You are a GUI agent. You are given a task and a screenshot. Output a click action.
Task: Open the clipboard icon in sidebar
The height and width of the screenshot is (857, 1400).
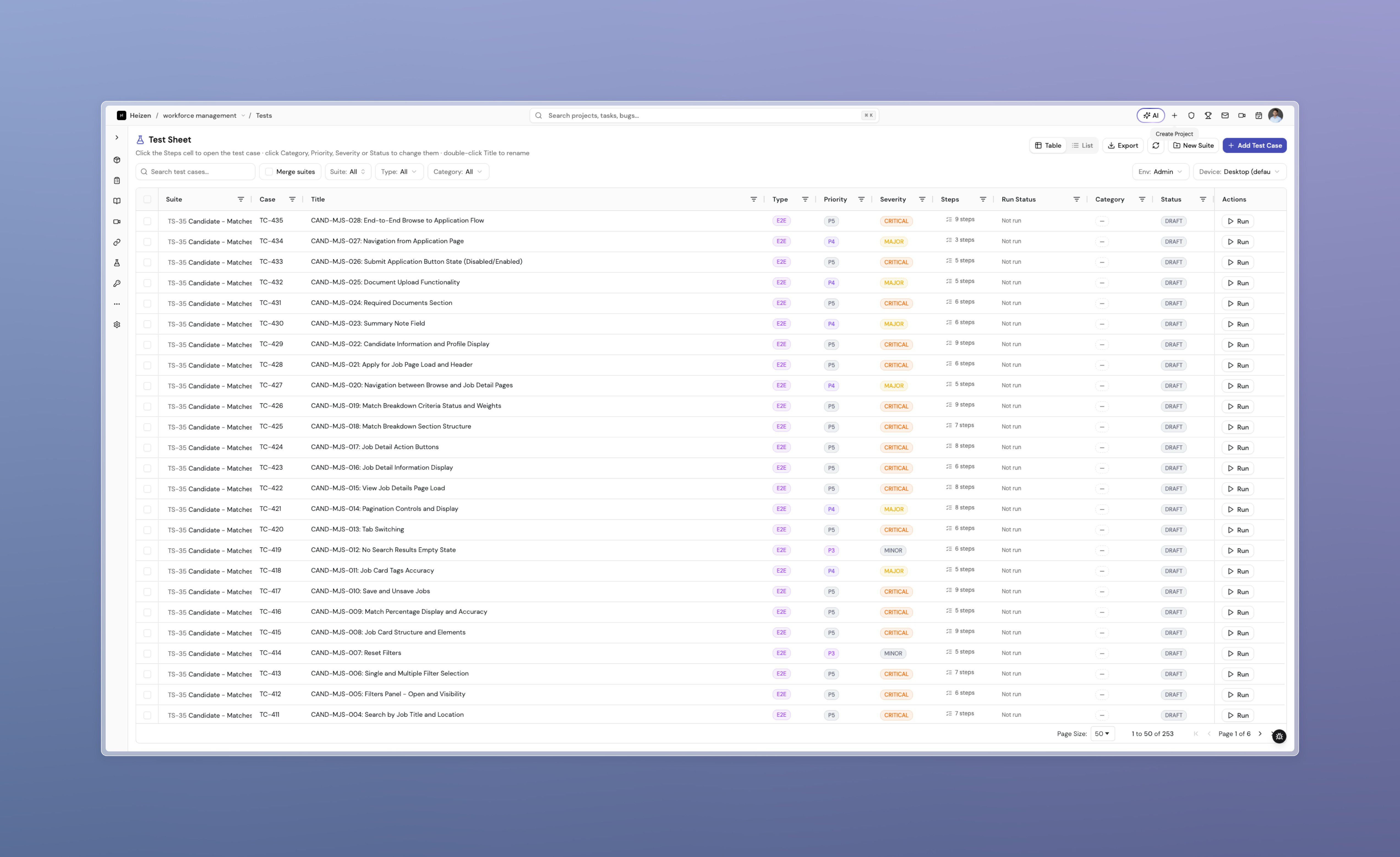tap(117, 181)
